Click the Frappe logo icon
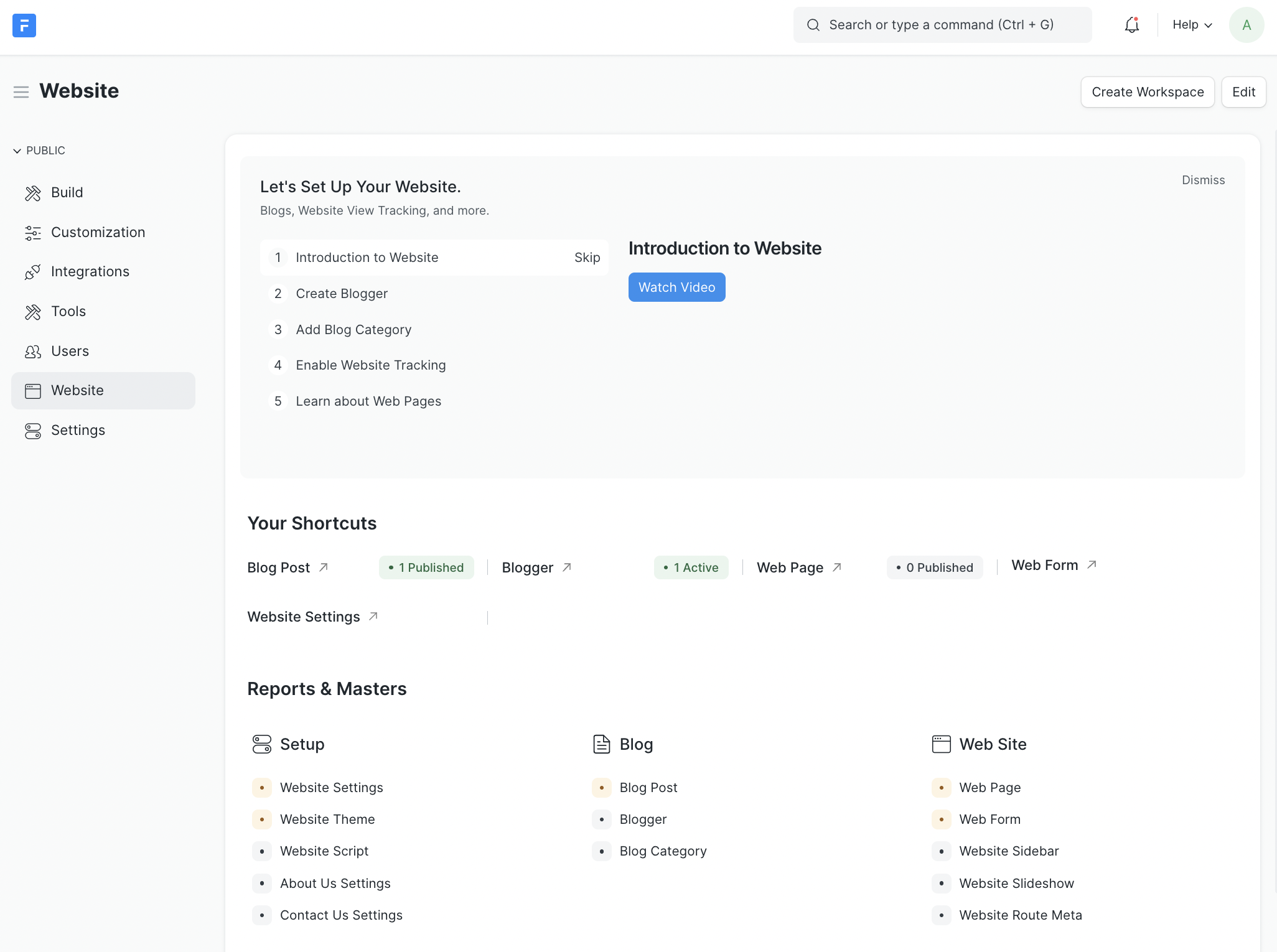The width and height of the screenshot is (1277, 952). [x=24, y=26]
